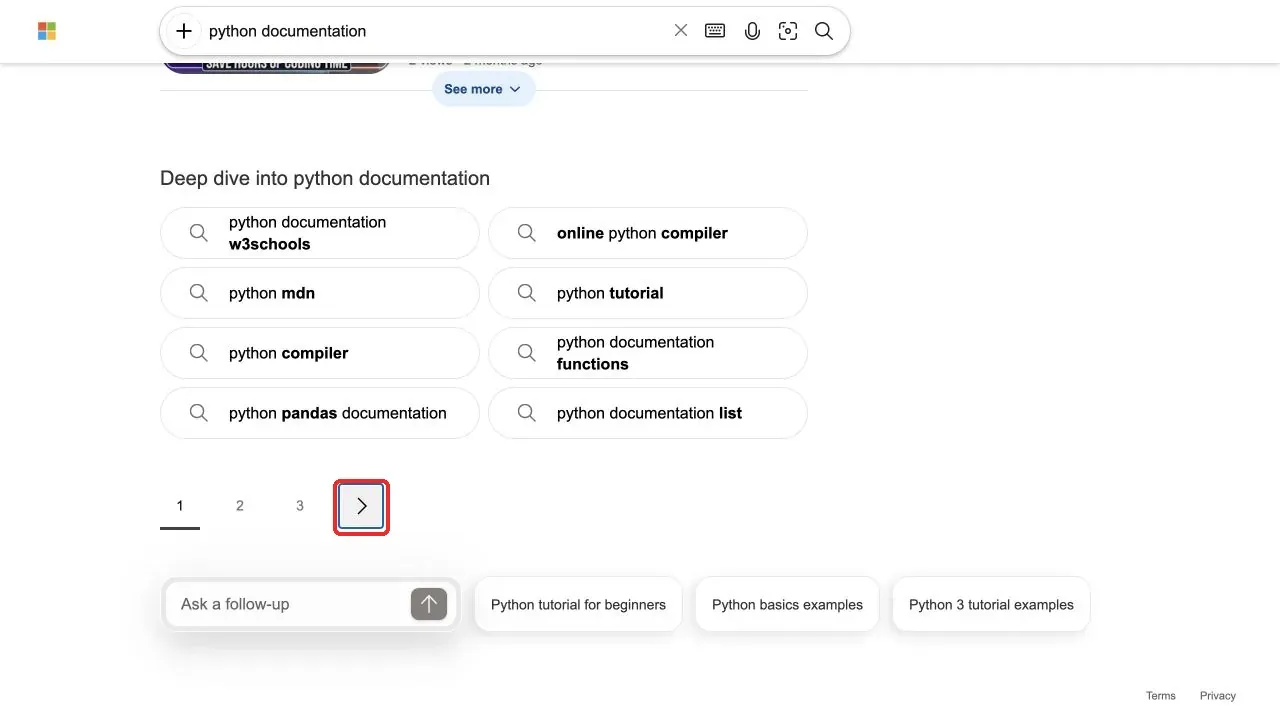Select results page 1
The image size is (1280, 720).
tap(180, 506)
